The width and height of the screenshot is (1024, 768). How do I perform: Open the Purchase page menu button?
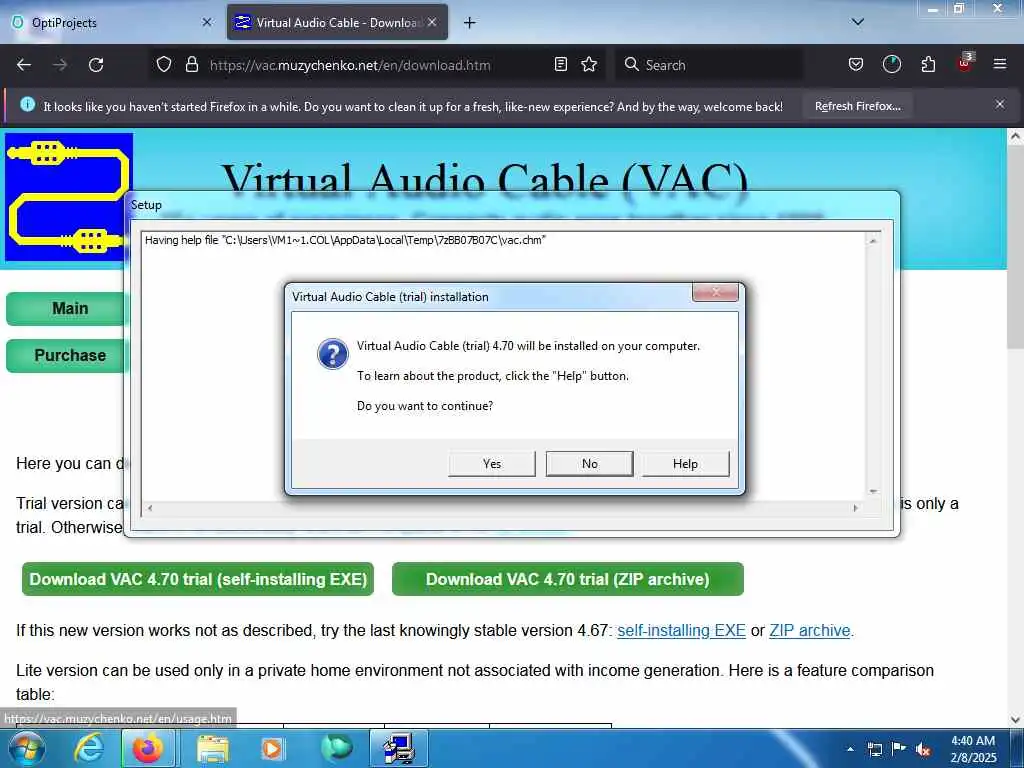pyautogui.click(x=66, y=355)
